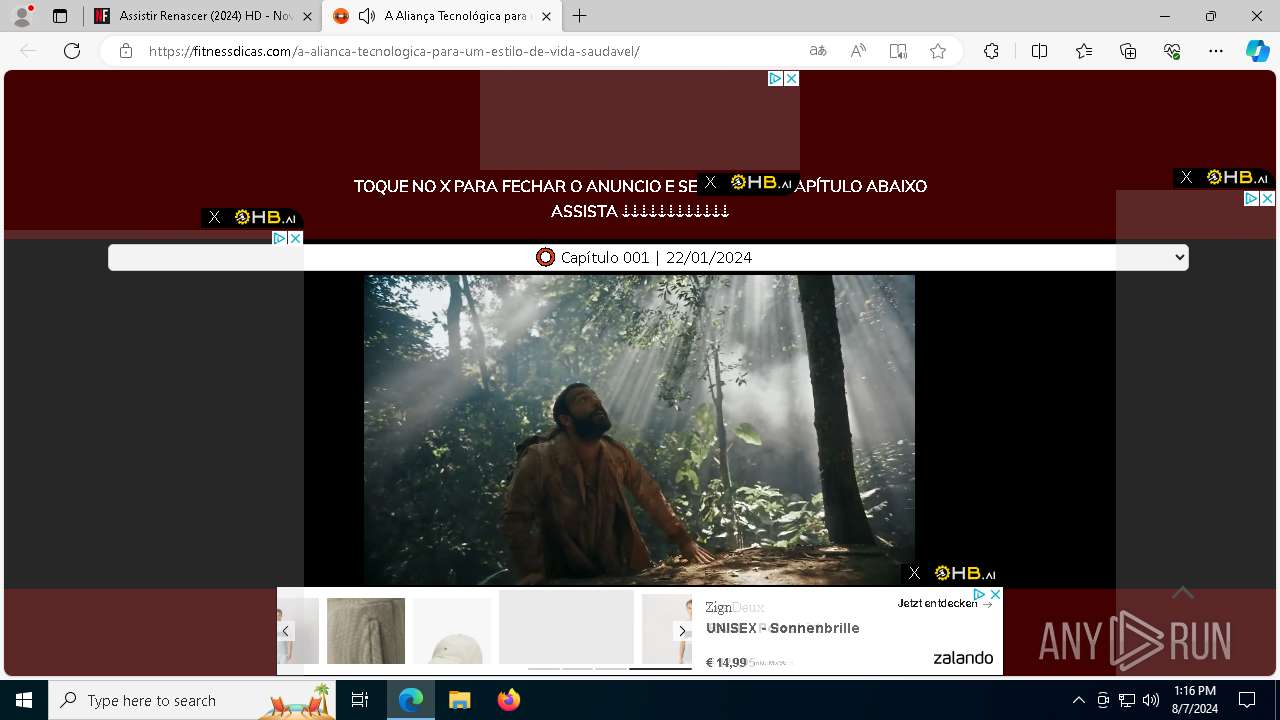Open the Edge profile avatar
The width and height of the screenshot is (1280, 720).
point(22,16)
